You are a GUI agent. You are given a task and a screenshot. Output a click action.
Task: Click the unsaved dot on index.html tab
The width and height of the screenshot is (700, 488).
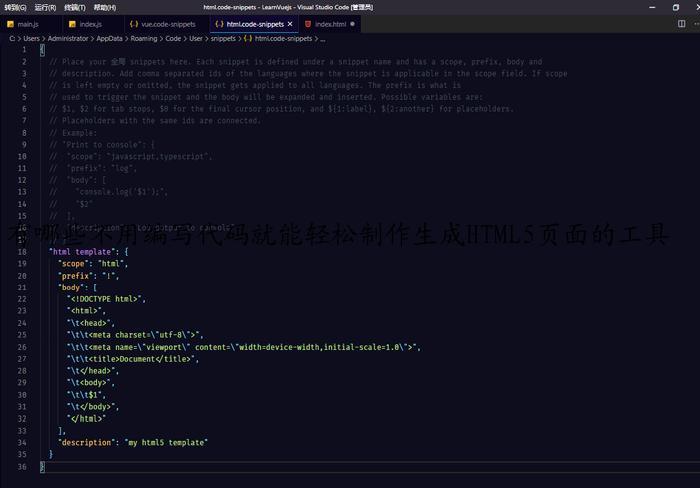[x=353, y=24]
